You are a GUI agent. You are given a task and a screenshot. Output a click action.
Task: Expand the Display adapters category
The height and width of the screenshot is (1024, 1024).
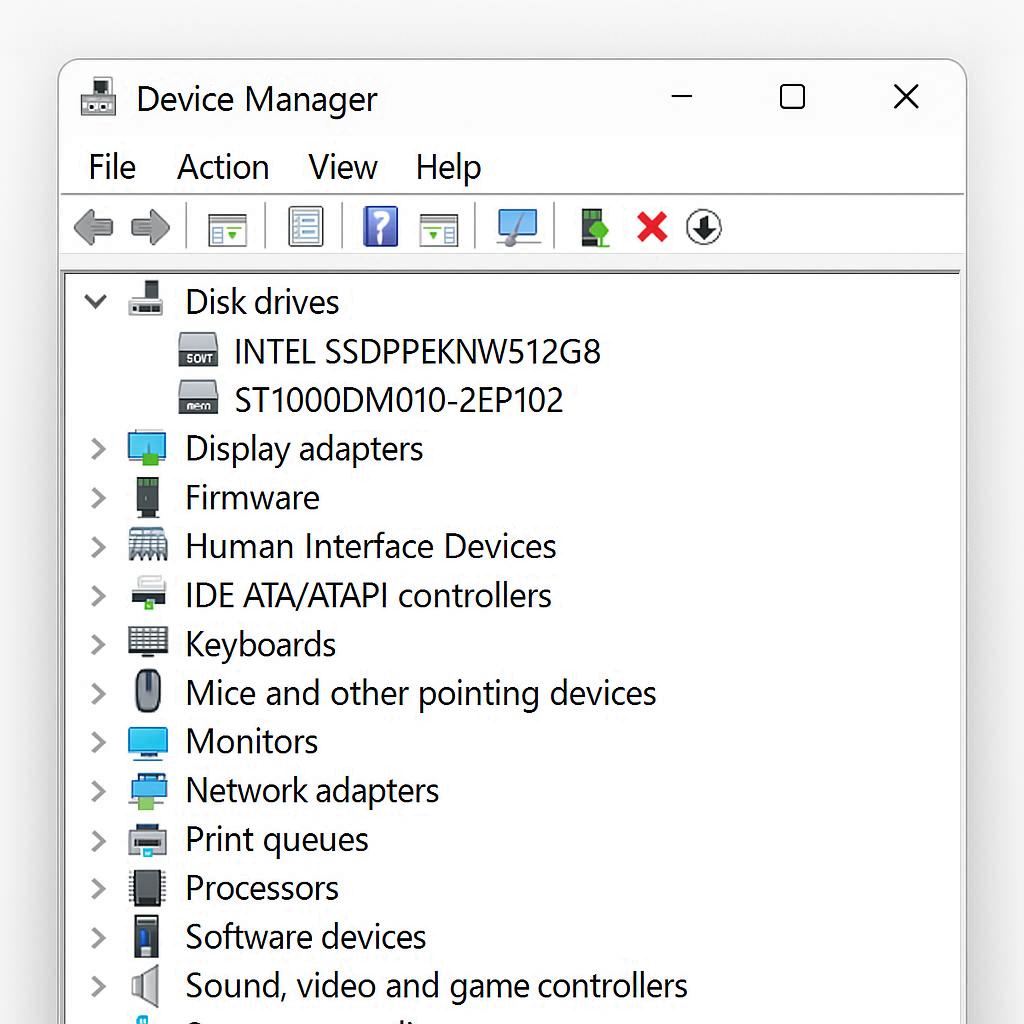(x=97, y=449)
